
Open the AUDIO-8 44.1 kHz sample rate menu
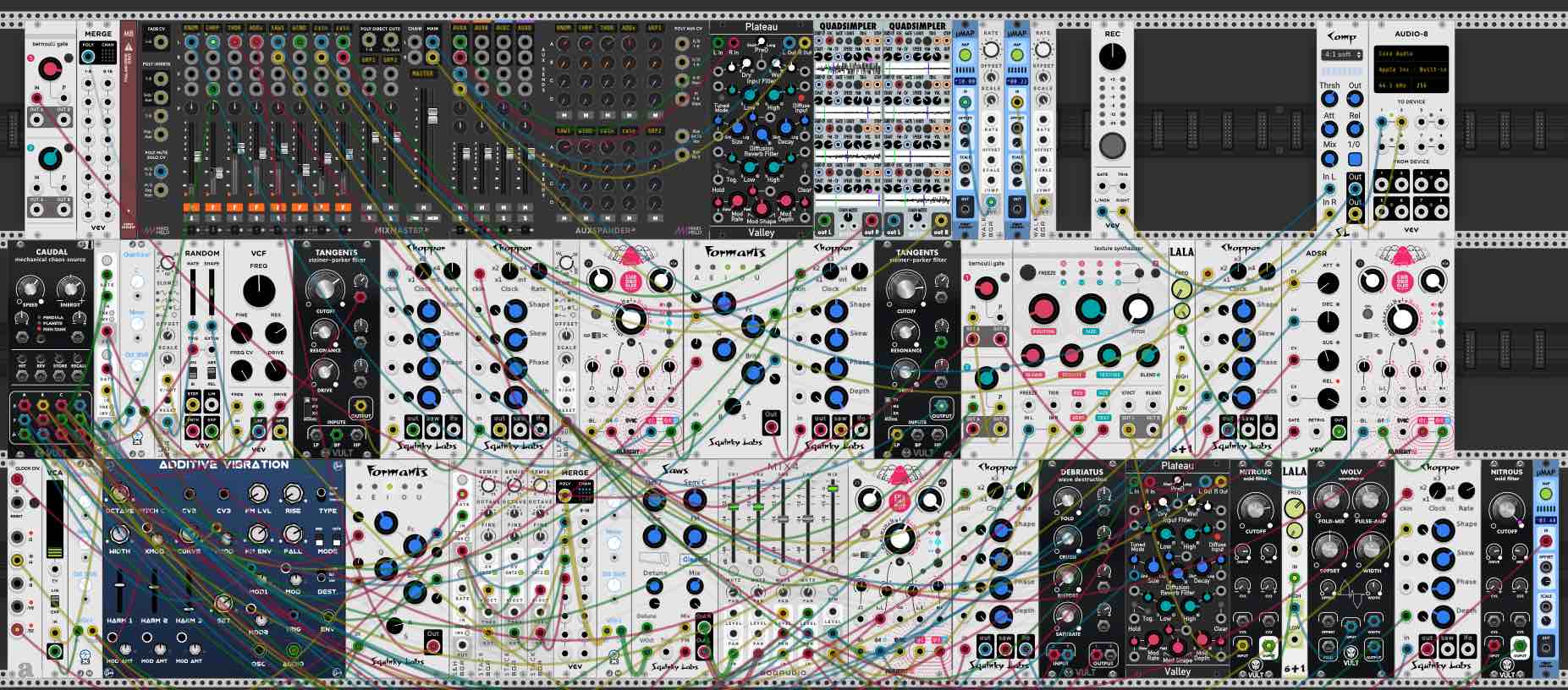coord(1392,85)
